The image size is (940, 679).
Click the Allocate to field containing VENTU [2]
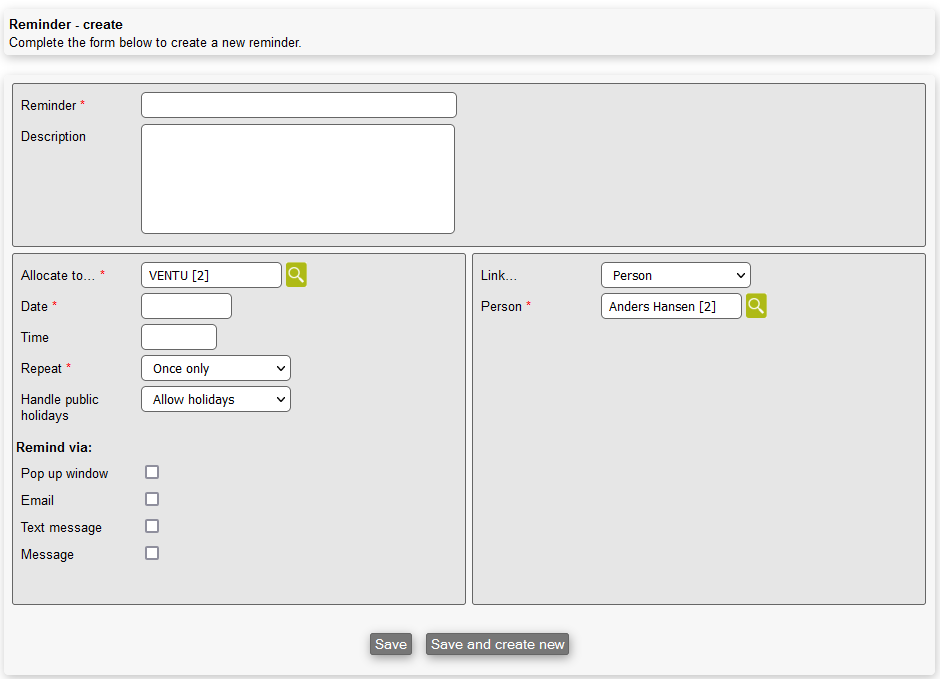tap(211, 275)
